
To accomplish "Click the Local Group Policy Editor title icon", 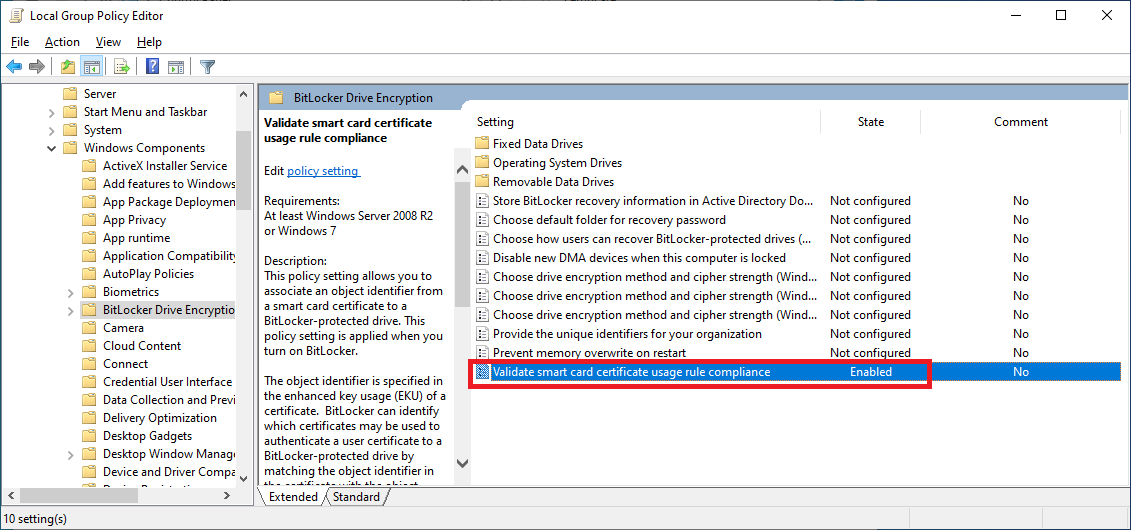I will tap(15, 15).
